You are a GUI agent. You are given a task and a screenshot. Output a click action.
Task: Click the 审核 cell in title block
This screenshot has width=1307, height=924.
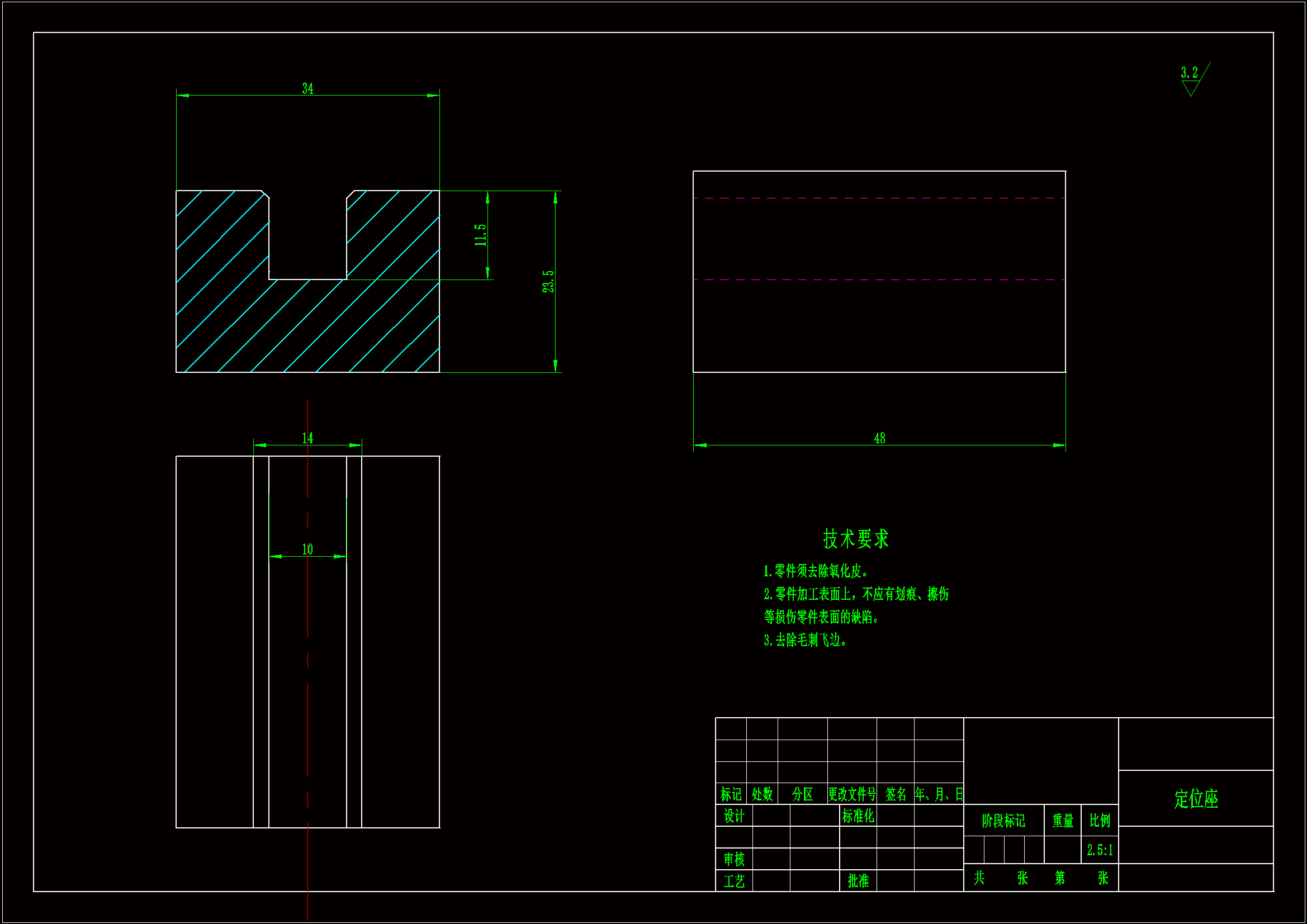734,859
